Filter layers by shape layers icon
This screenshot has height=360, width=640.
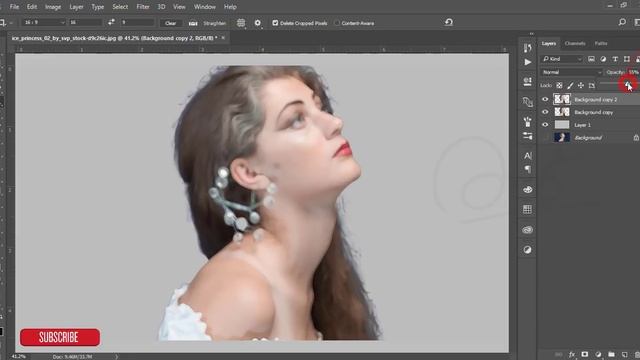click(x=627, y=59)
